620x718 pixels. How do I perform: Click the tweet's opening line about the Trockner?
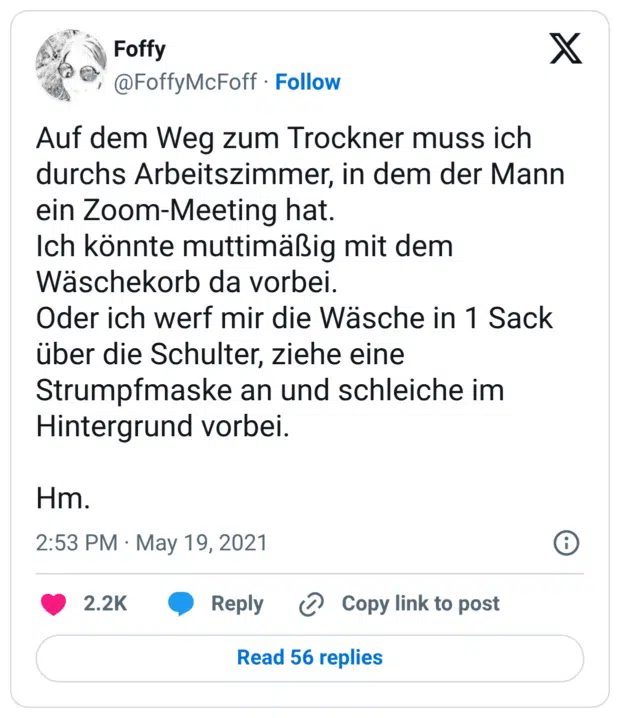pos(283,139)
